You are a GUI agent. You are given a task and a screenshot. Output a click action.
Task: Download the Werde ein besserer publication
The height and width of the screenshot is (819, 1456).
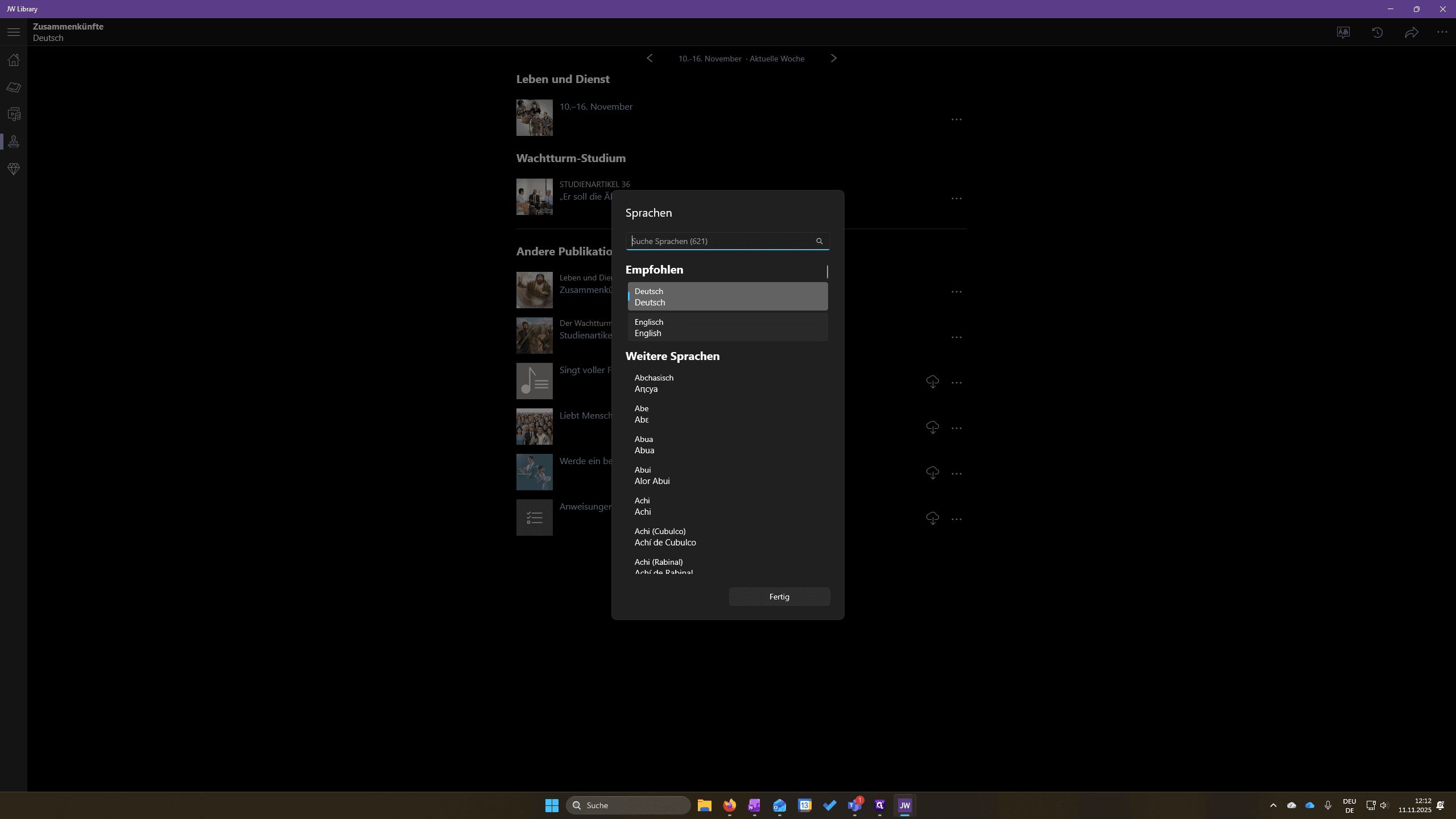(x=933, y=473)
